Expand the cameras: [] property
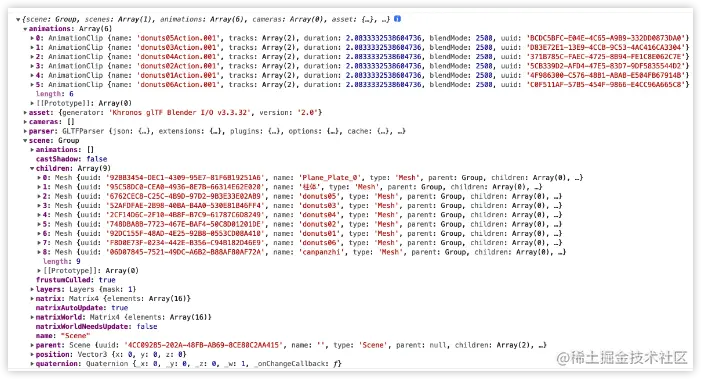The width and height of the screenshot is (701, 379). [x=25, y=122]
